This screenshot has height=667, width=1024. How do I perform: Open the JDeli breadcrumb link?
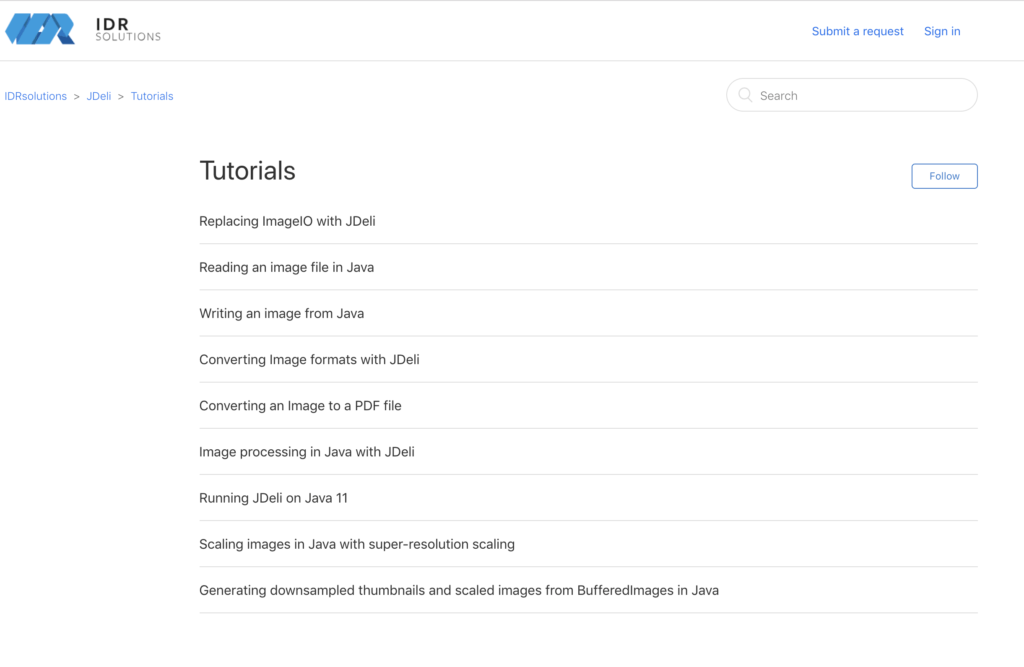(98, 96)
